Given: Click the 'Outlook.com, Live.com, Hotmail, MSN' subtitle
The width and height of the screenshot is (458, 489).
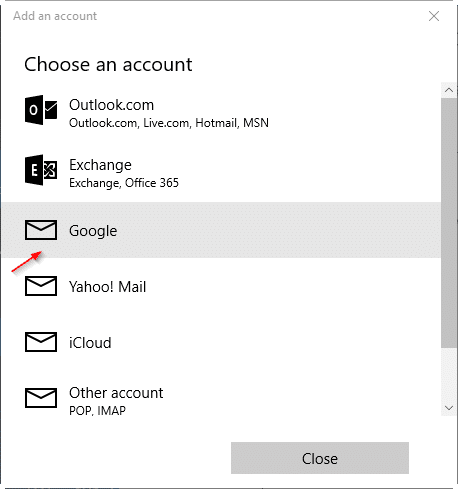Looking at the screenshot, I should pos(169,123).
